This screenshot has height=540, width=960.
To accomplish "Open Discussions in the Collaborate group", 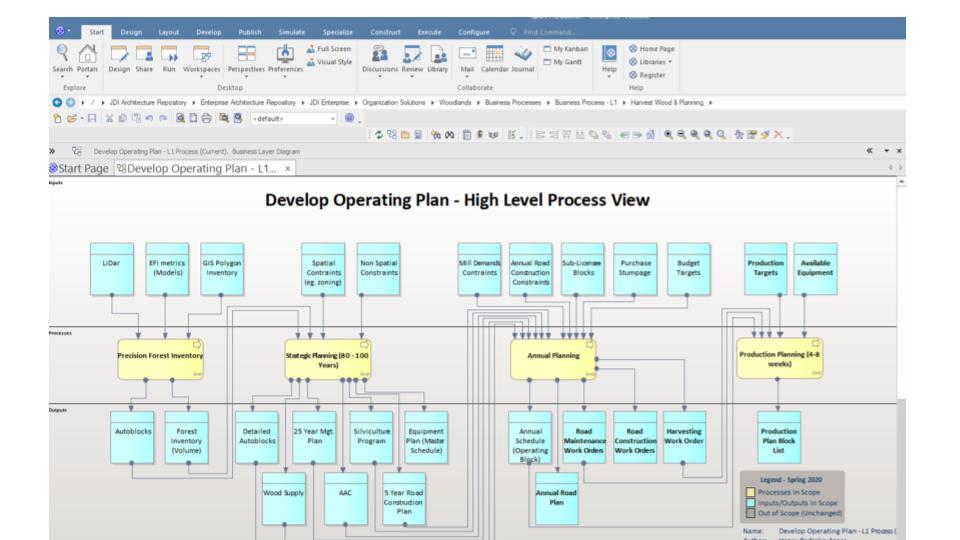I will click(380, 59).
